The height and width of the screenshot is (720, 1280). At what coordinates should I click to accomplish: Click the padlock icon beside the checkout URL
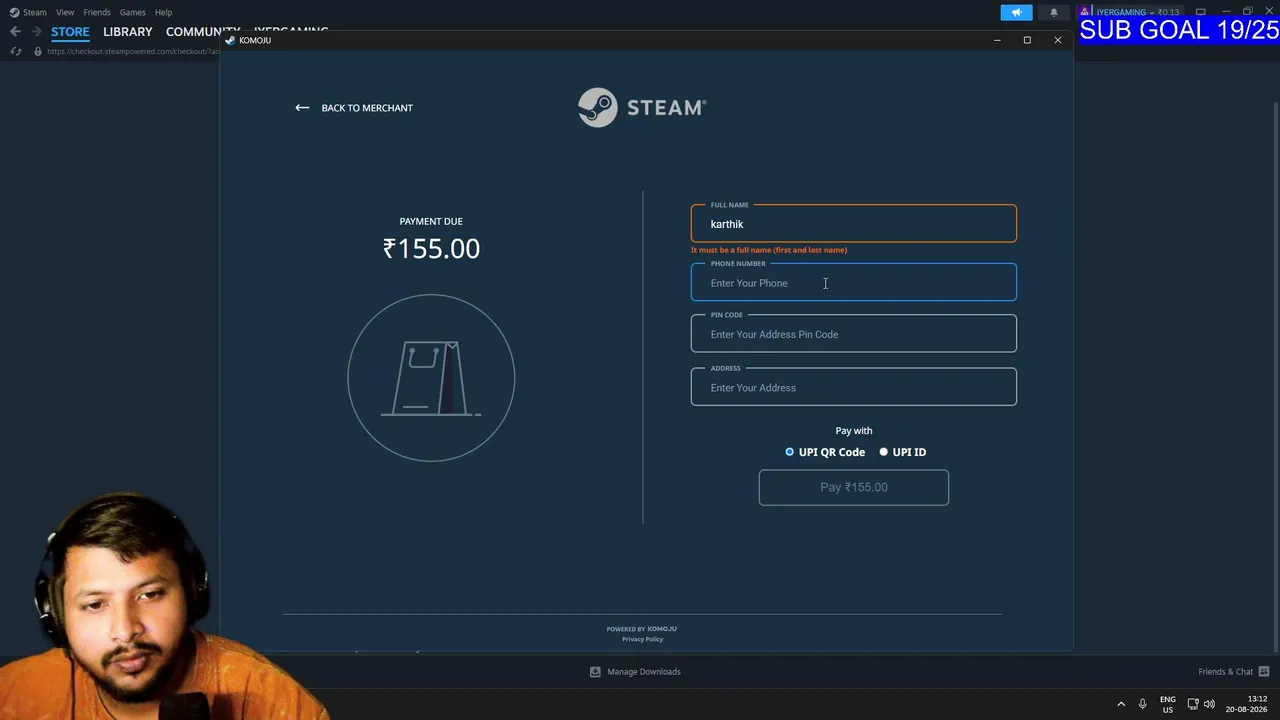pos(38,51)
